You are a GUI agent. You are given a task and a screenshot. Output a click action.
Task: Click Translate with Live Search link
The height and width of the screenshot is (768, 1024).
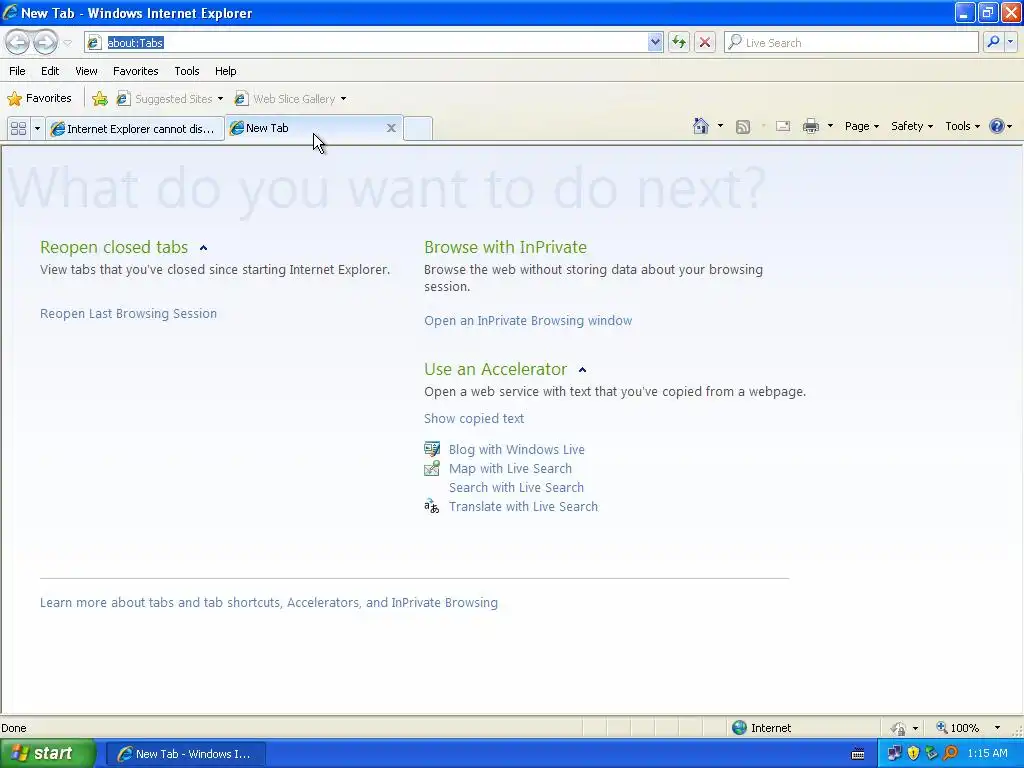[523, 506]
